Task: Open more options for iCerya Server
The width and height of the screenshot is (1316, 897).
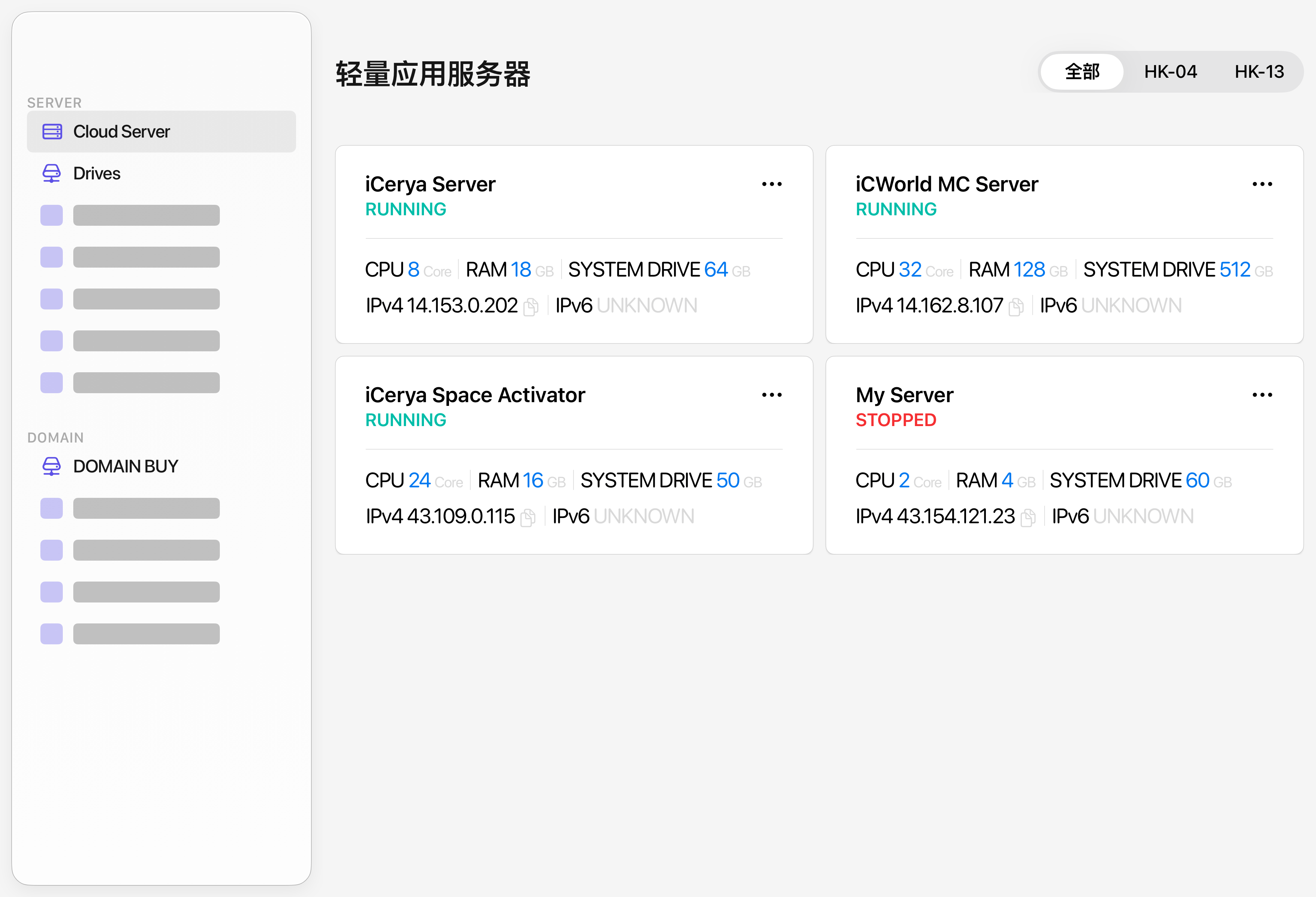Action: (x=772, y=184)
